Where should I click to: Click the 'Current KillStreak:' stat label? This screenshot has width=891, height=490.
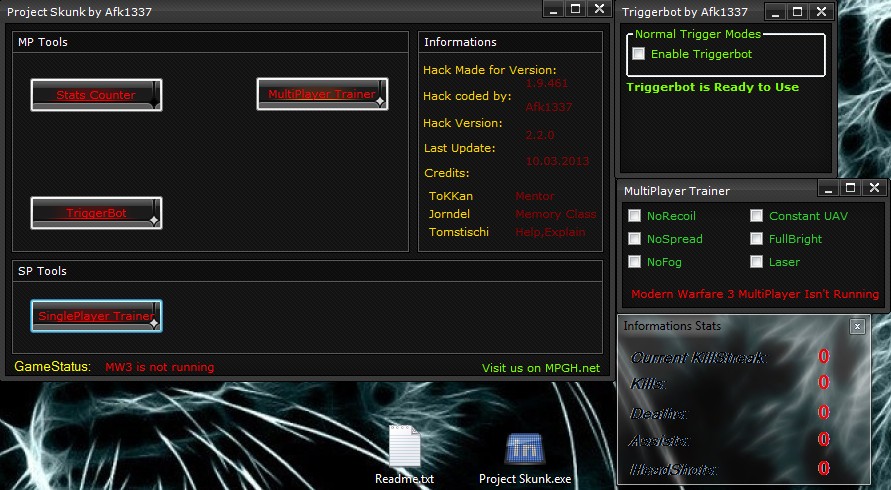tap(699, 358)
